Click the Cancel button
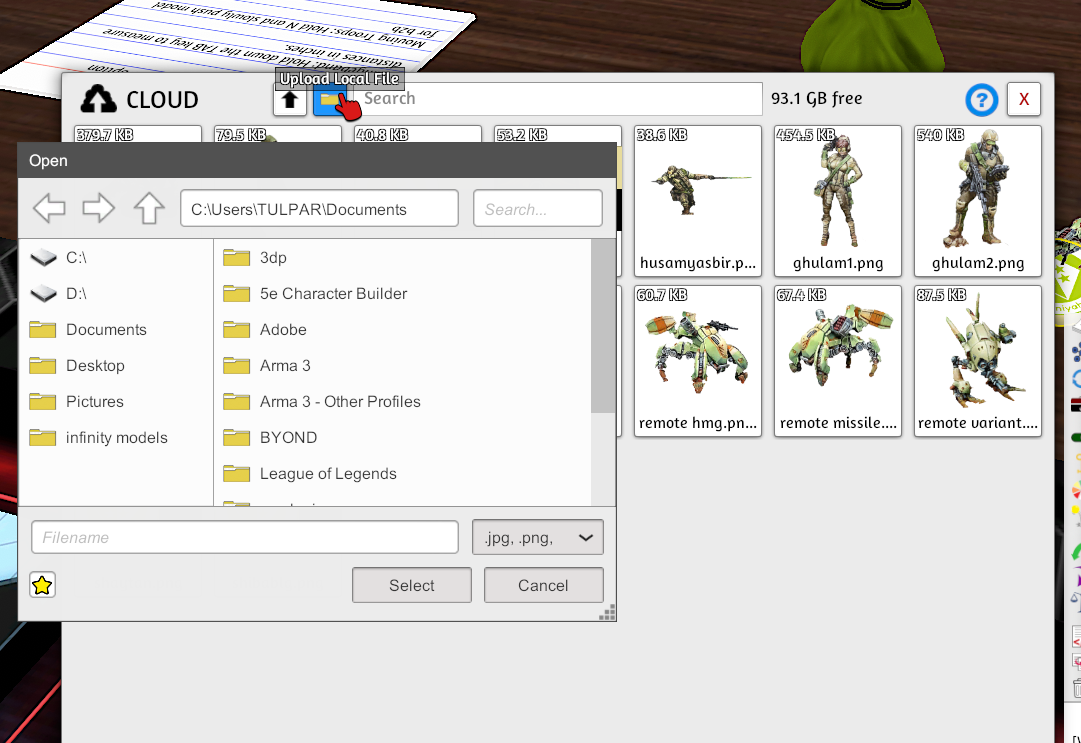 [543, 585]
